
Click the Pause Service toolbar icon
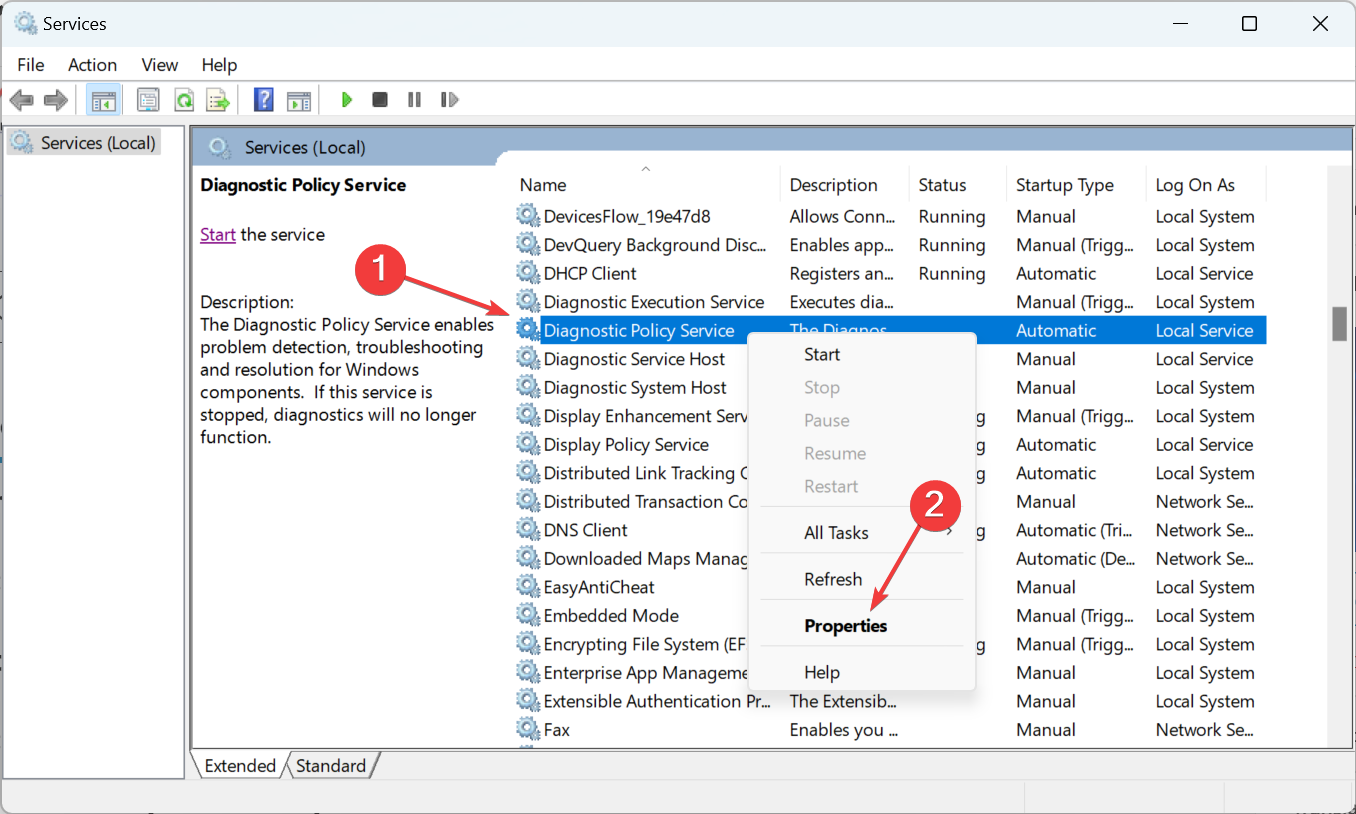414,100
